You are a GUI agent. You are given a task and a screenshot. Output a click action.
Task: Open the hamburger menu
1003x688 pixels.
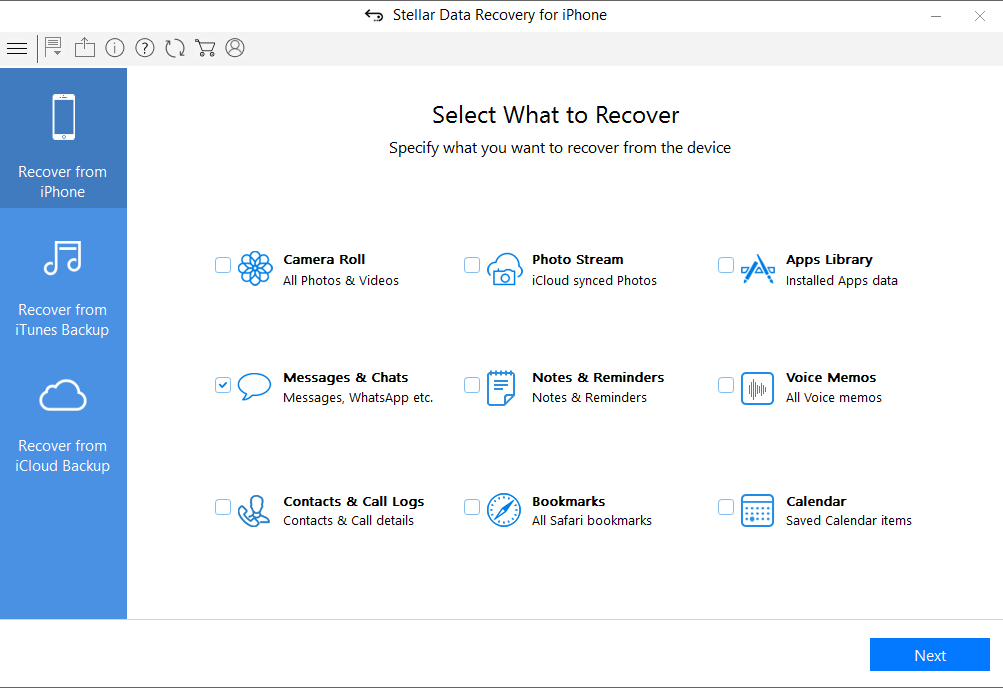coord(17,49)
